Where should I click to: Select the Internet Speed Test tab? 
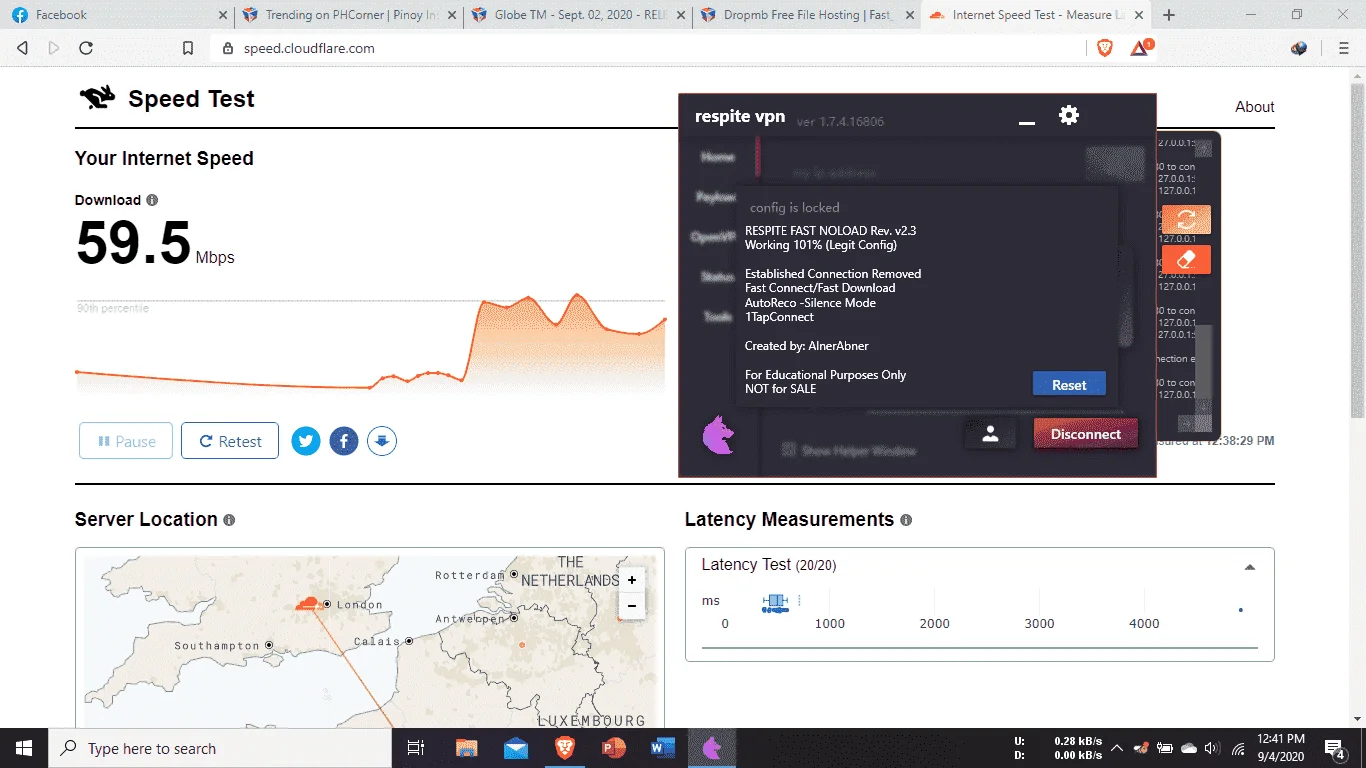pyautogui.click(x=1037, y=15)
